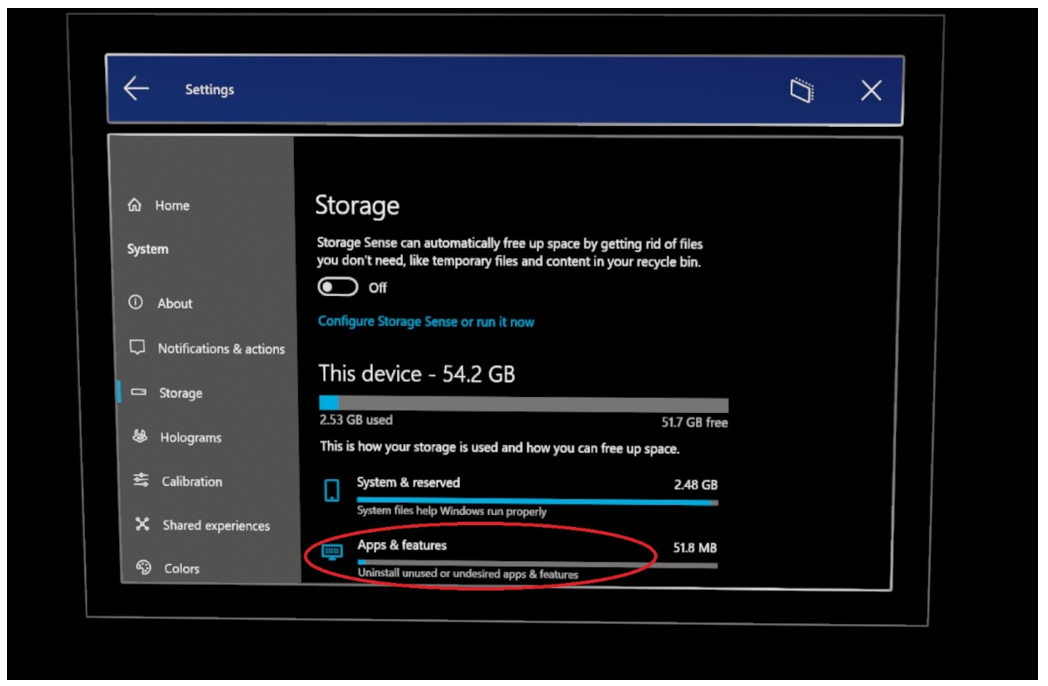Click the Shared experiences icon
The height and width of the screenshot is (686, 1048).
point(142,524)
